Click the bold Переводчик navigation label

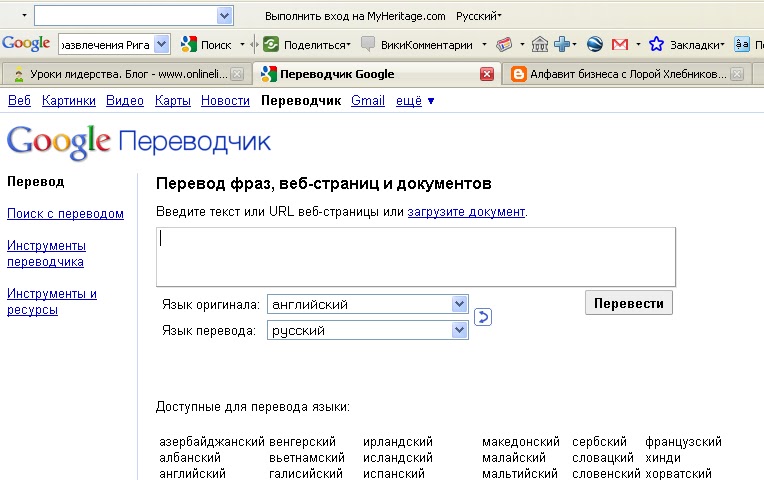point(301,101)
